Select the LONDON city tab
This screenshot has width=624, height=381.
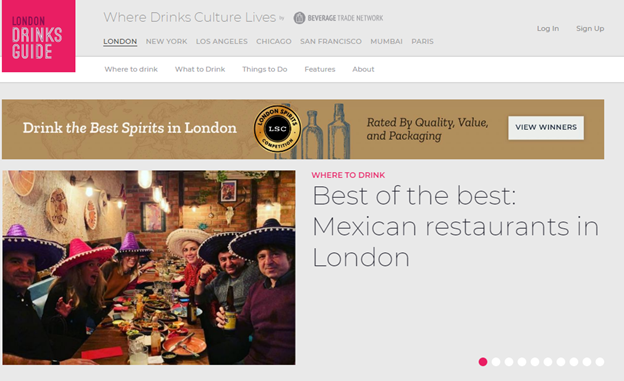tap(120, 41)
